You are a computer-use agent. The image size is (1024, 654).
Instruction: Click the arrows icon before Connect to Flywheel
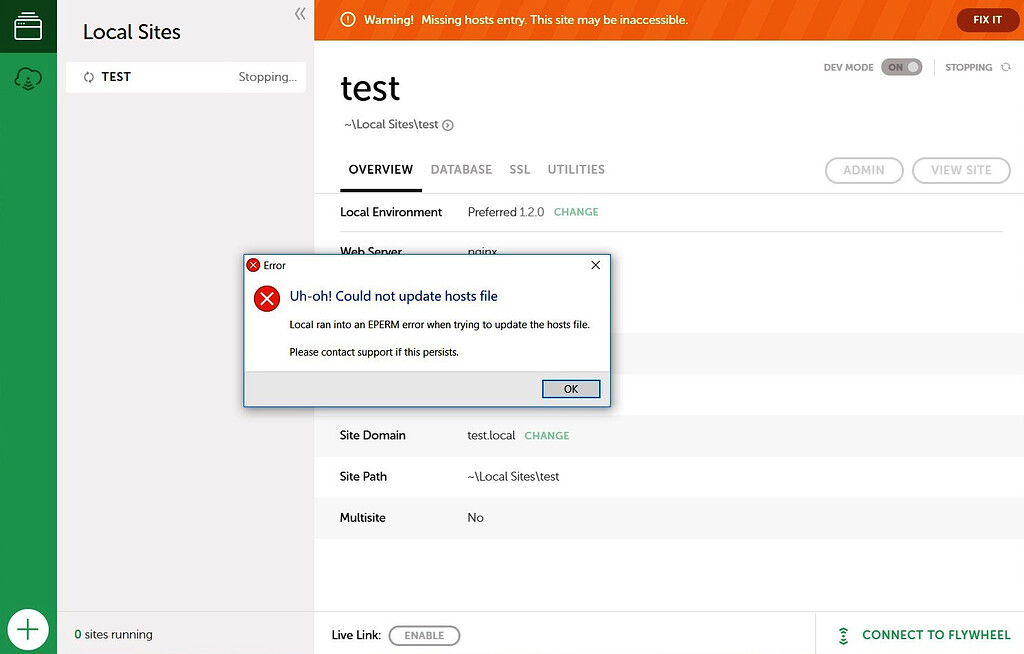coord(845,634)
